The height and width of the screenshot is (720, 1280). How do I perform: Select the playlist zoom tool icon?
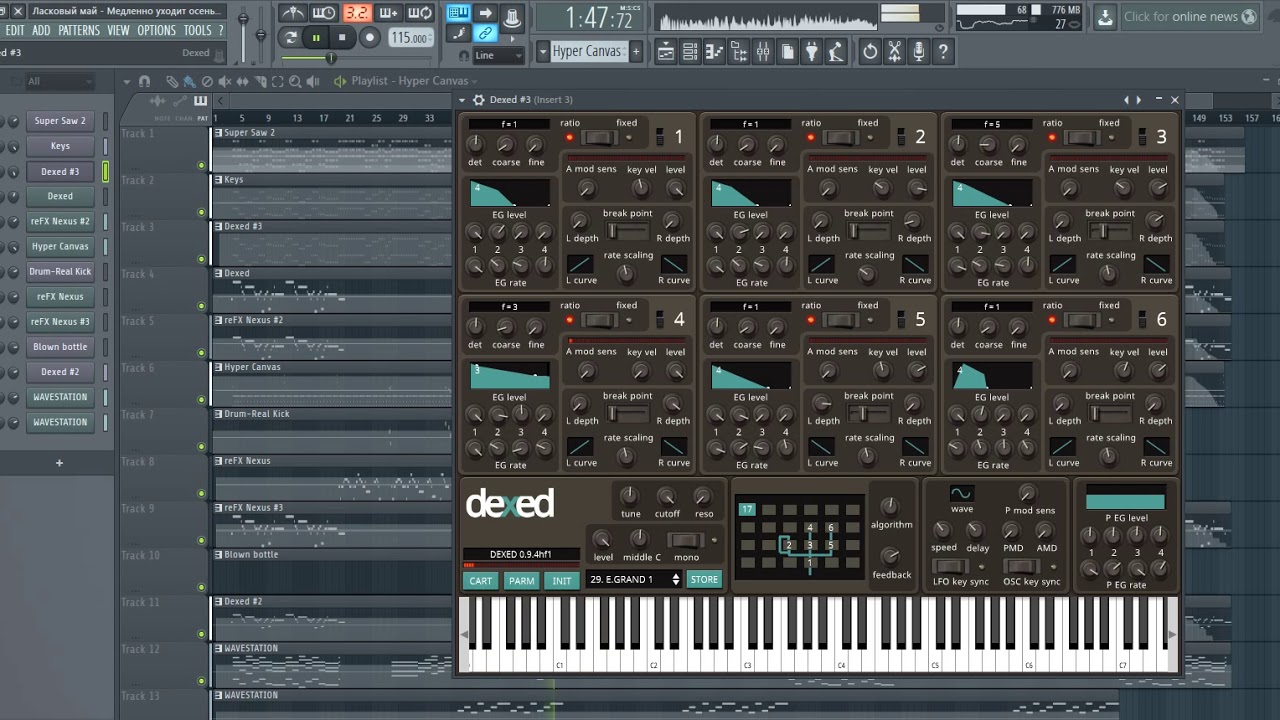point(295,81)
